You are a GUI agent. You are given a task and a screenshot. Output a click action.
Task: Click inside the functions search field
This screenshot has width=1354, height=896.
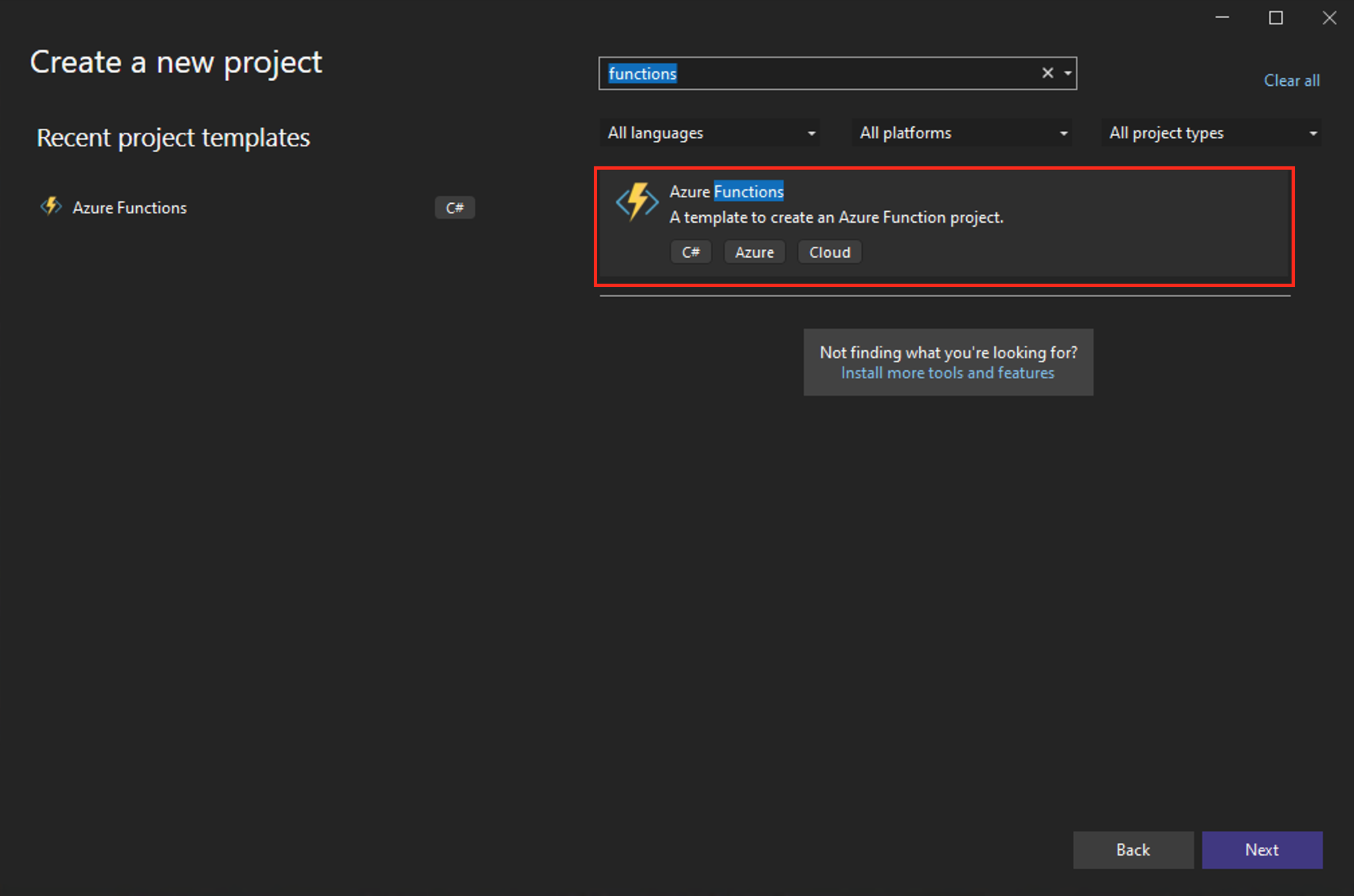pos(805,73)
